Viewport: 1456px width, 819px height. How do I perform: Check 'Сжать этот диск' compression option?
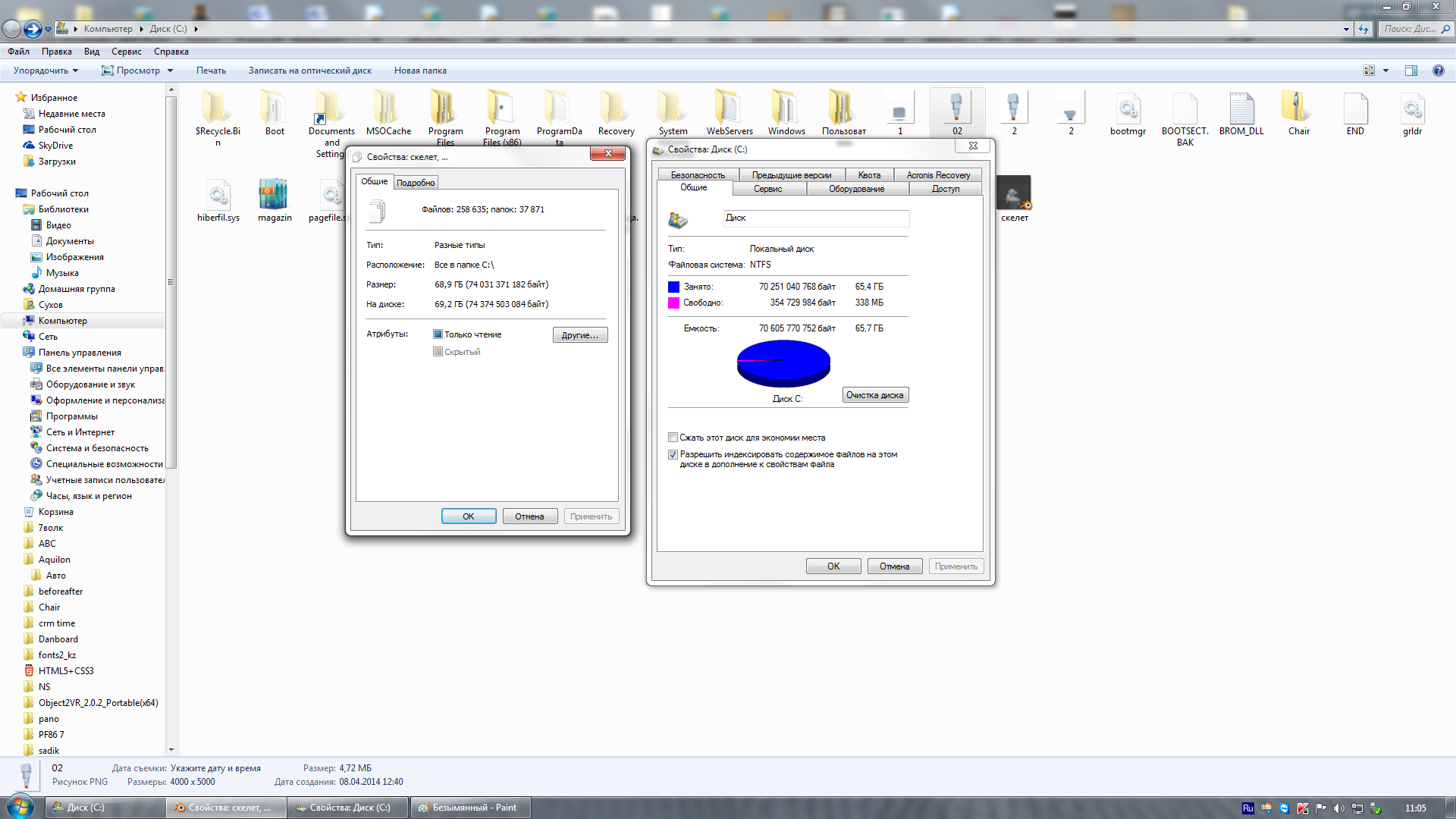(x=673, y=438)
